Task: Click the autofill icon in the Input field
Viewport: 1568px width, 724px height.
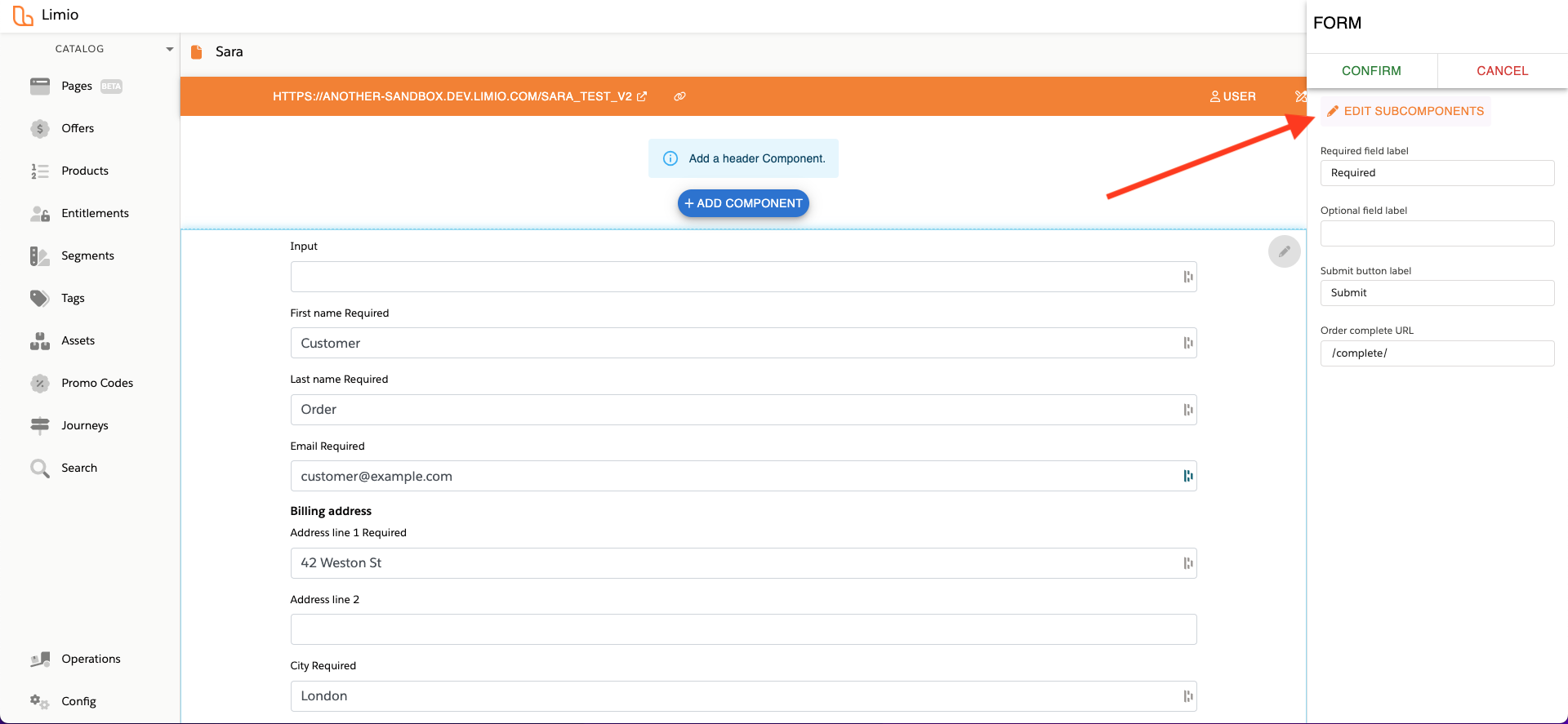Action: tap(1188, 277)
